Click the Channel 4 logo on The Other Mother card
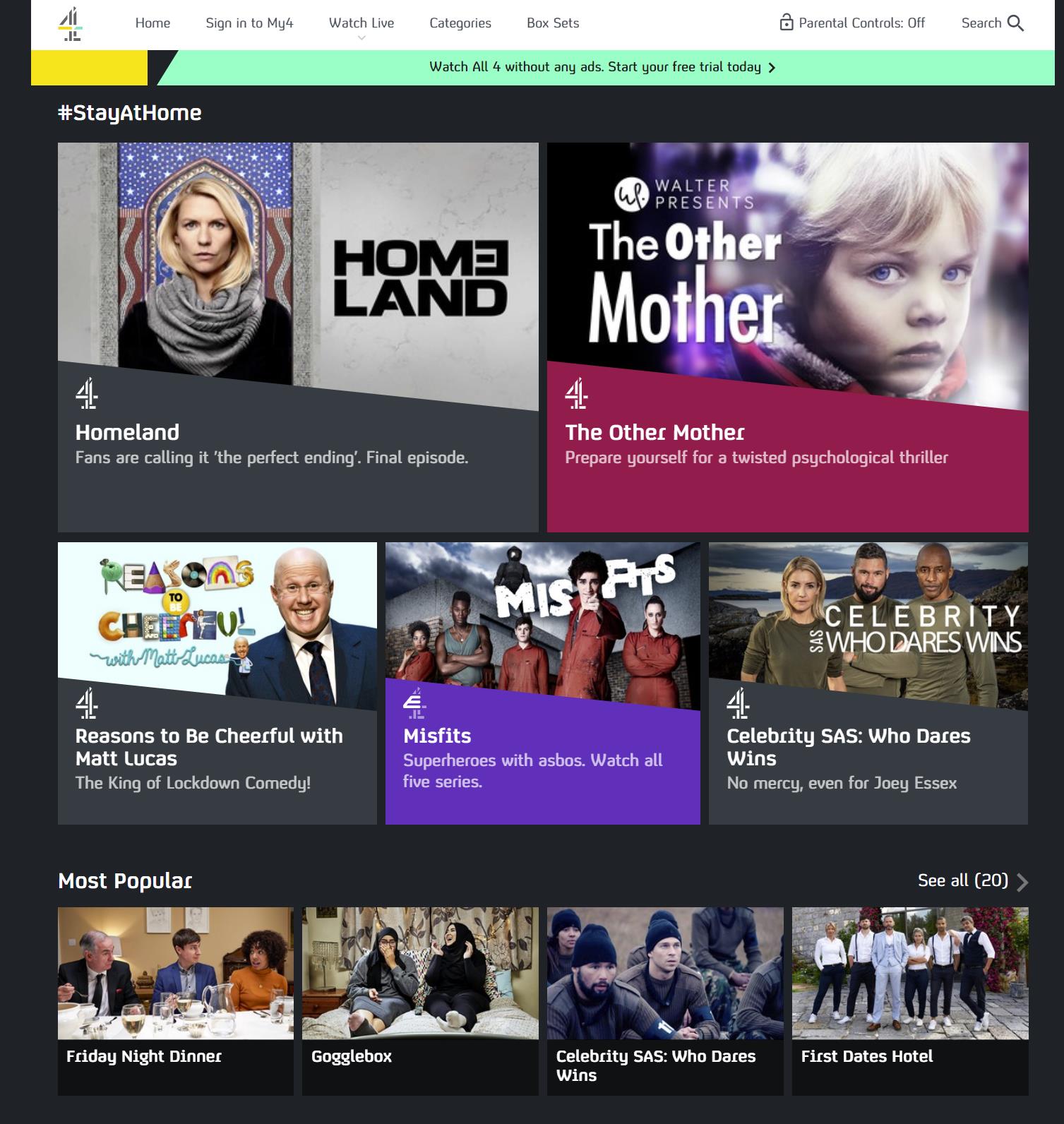The height and width of the screenshot is (1124, 1064). pyautogui.click(x=576, y=394)
